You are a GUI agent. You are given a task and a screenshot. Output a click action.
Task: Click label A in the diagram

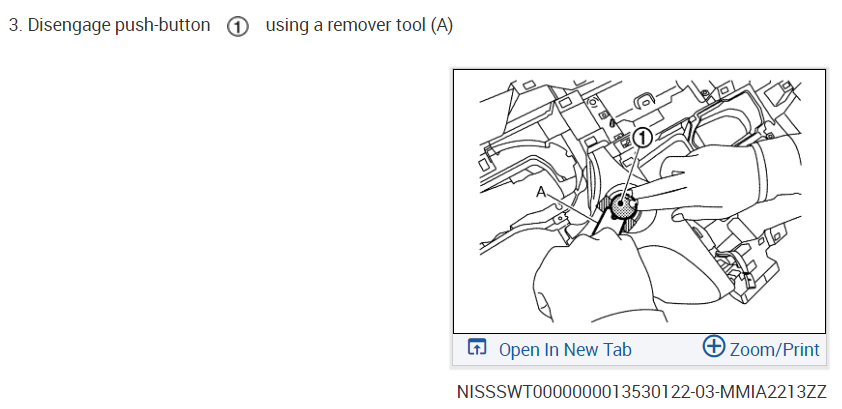pos(541,192)
